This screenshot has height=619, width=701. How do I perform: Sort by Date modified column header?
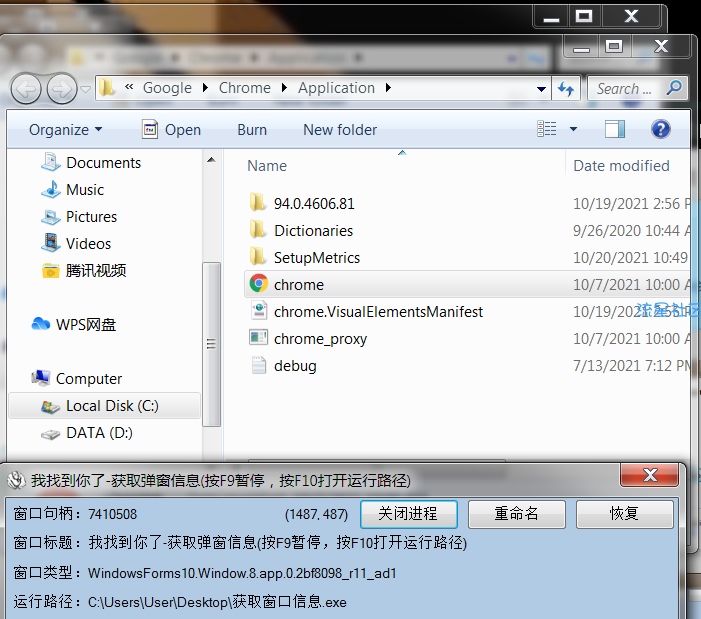coord(621,166)
